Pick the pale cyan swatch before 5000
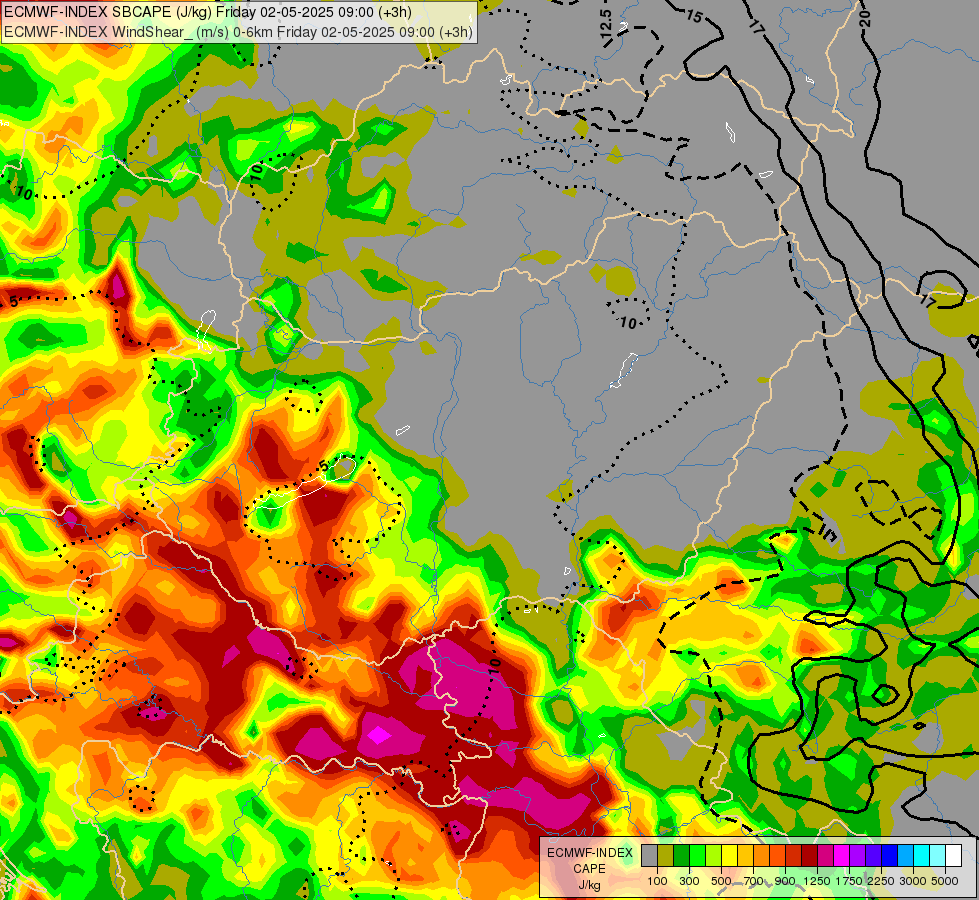 938,855
